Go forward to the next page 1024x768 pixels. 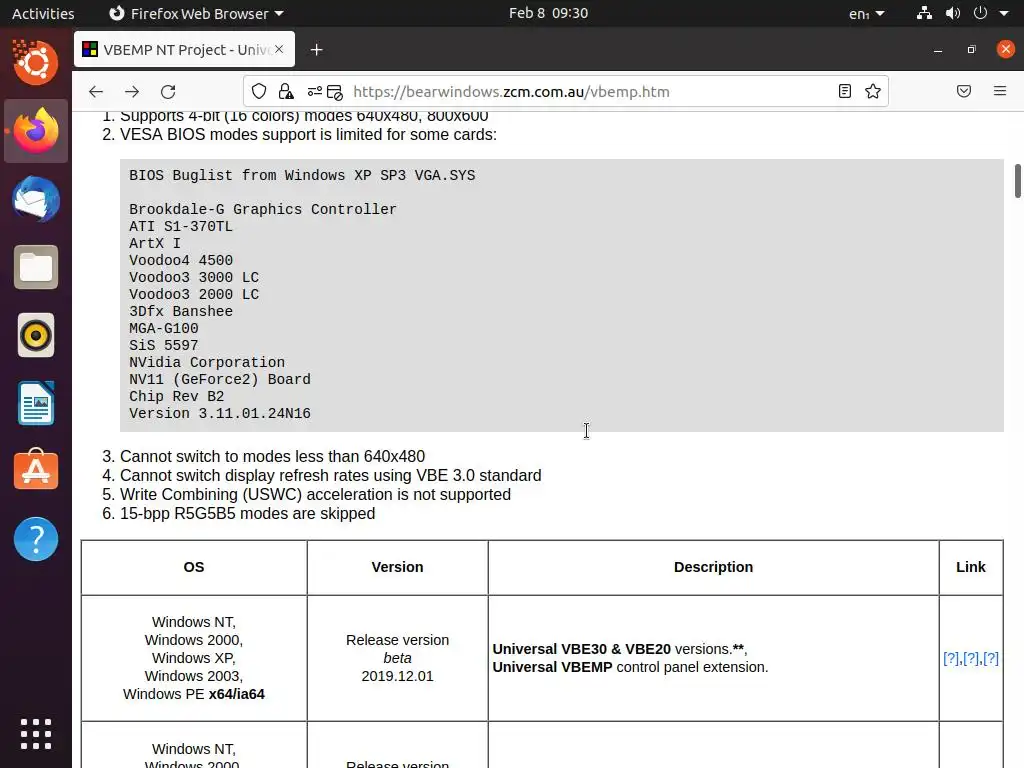tap(132, 91)
